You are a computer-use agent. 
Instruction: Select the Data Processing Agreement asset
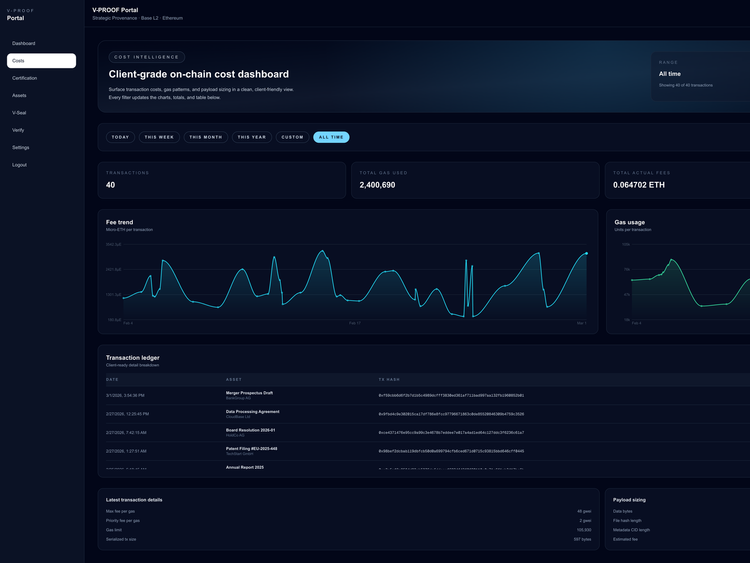click(253, 412)
